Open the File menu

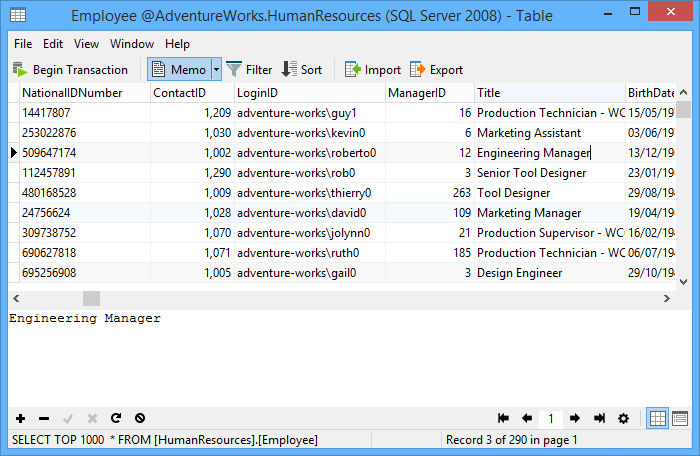point(23,44)
